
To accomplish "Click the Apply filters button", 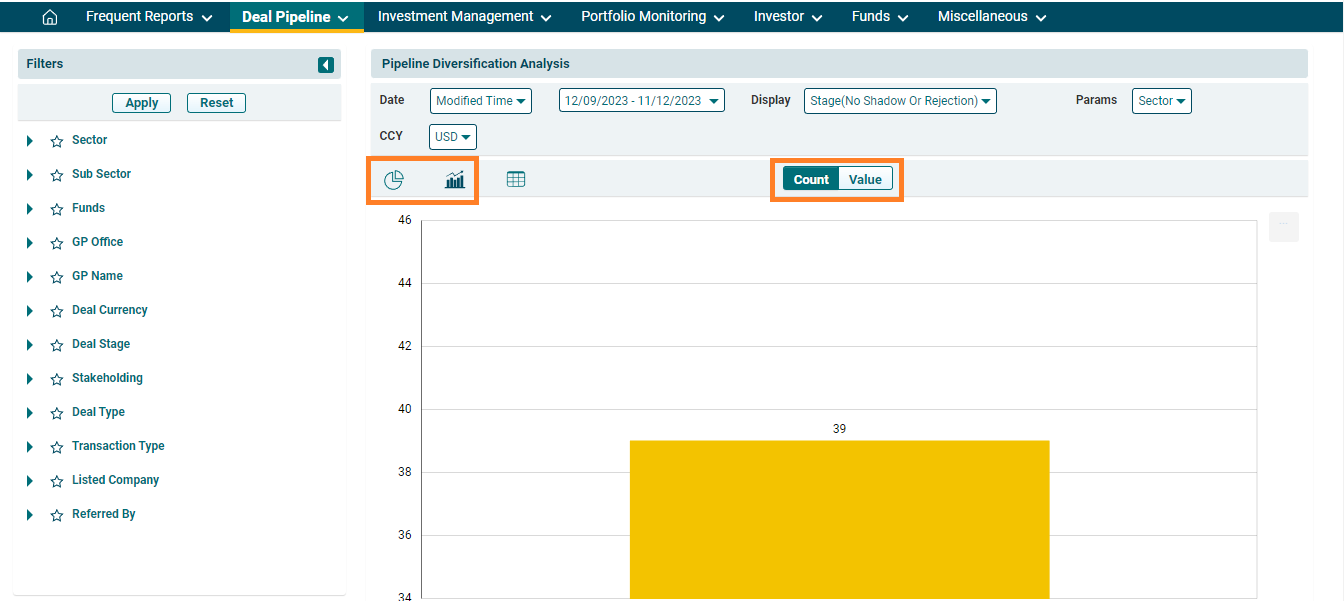I will [x=142, y=103].
